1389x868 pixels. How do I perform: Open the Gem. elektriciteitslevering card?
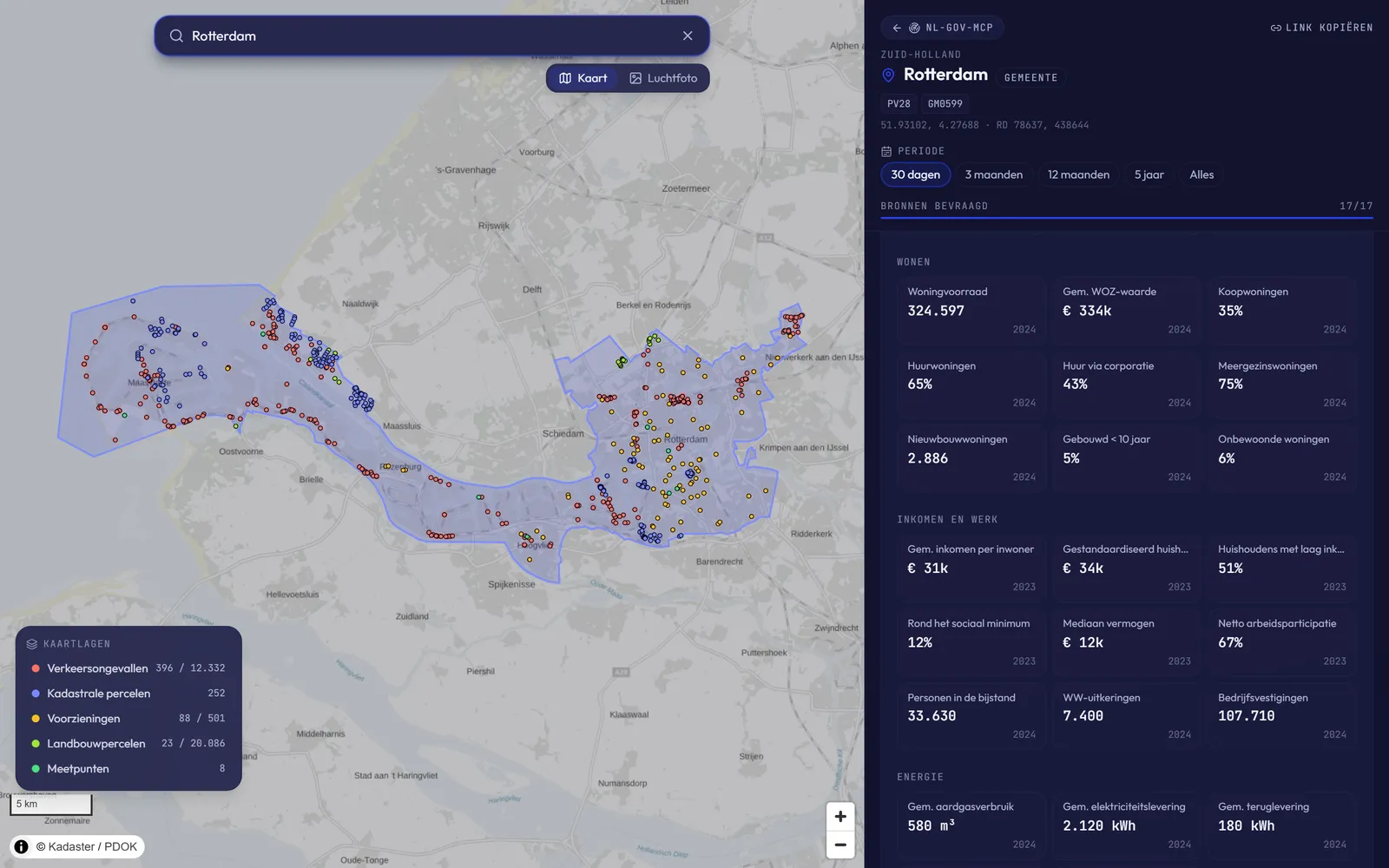click(1127, 825)
